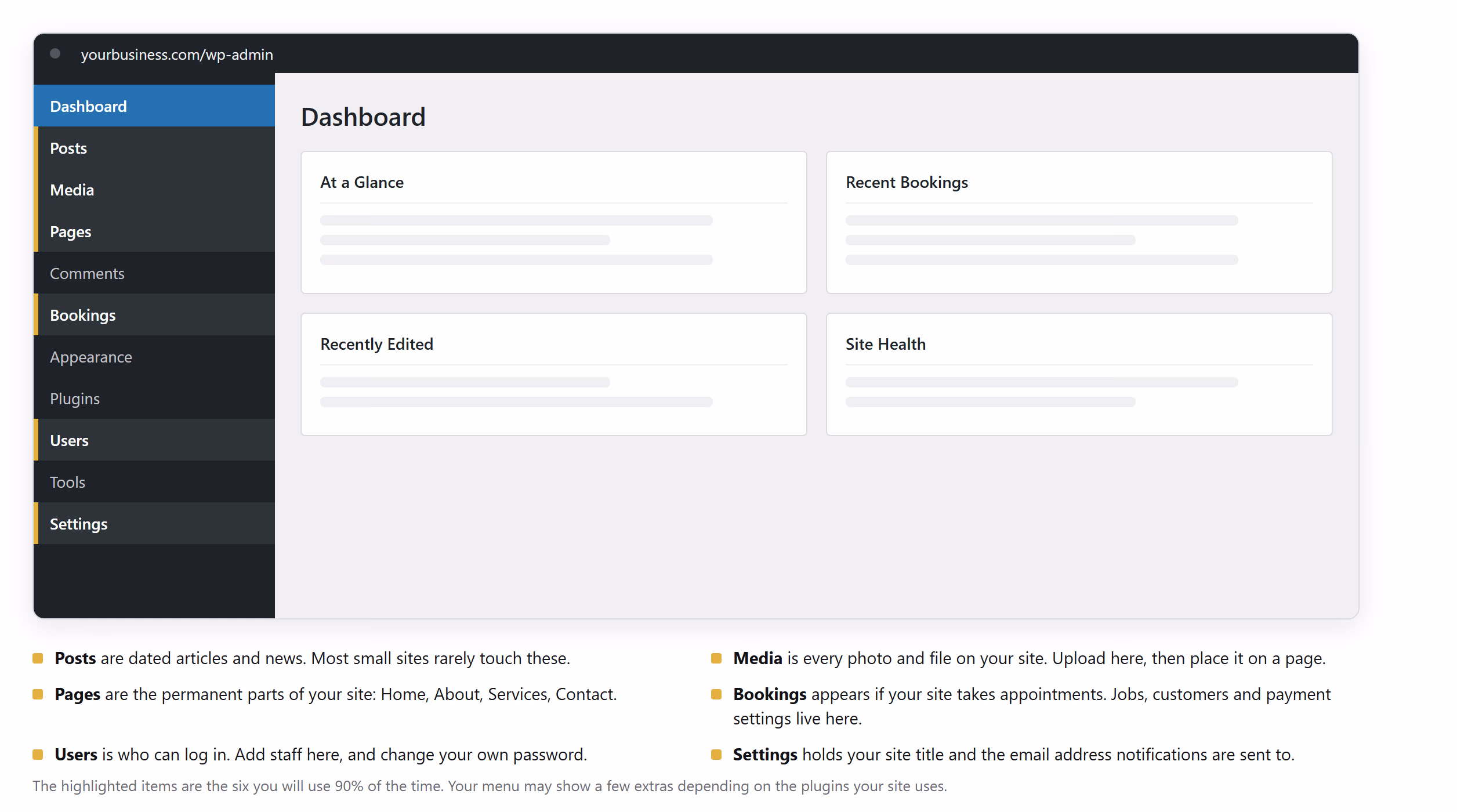This screenshot has height=812, width=1457.
Task: Click the Recently Edited widget title
Action: [376, 344]
